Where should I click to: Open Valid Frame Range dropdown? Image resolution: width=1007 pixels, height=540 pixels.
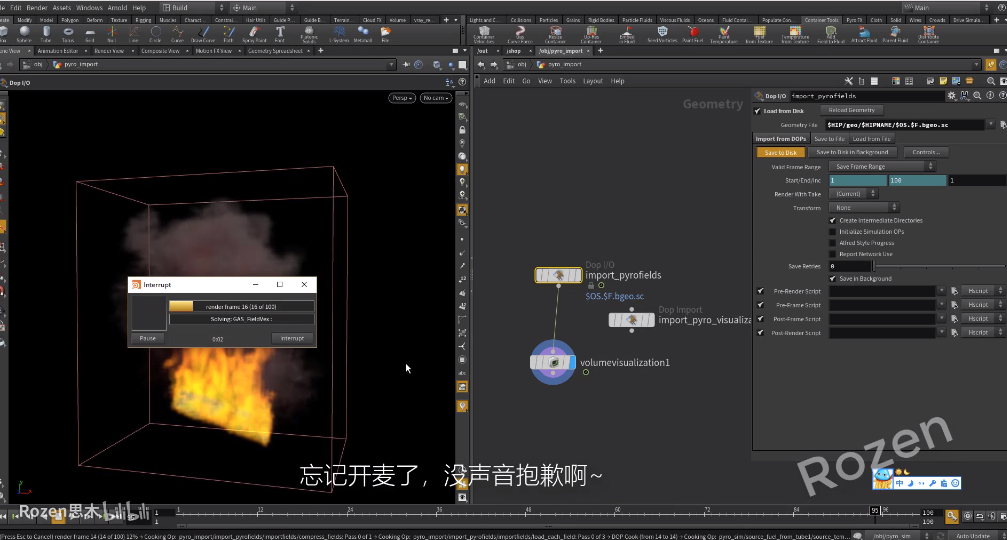click(882, 166)
